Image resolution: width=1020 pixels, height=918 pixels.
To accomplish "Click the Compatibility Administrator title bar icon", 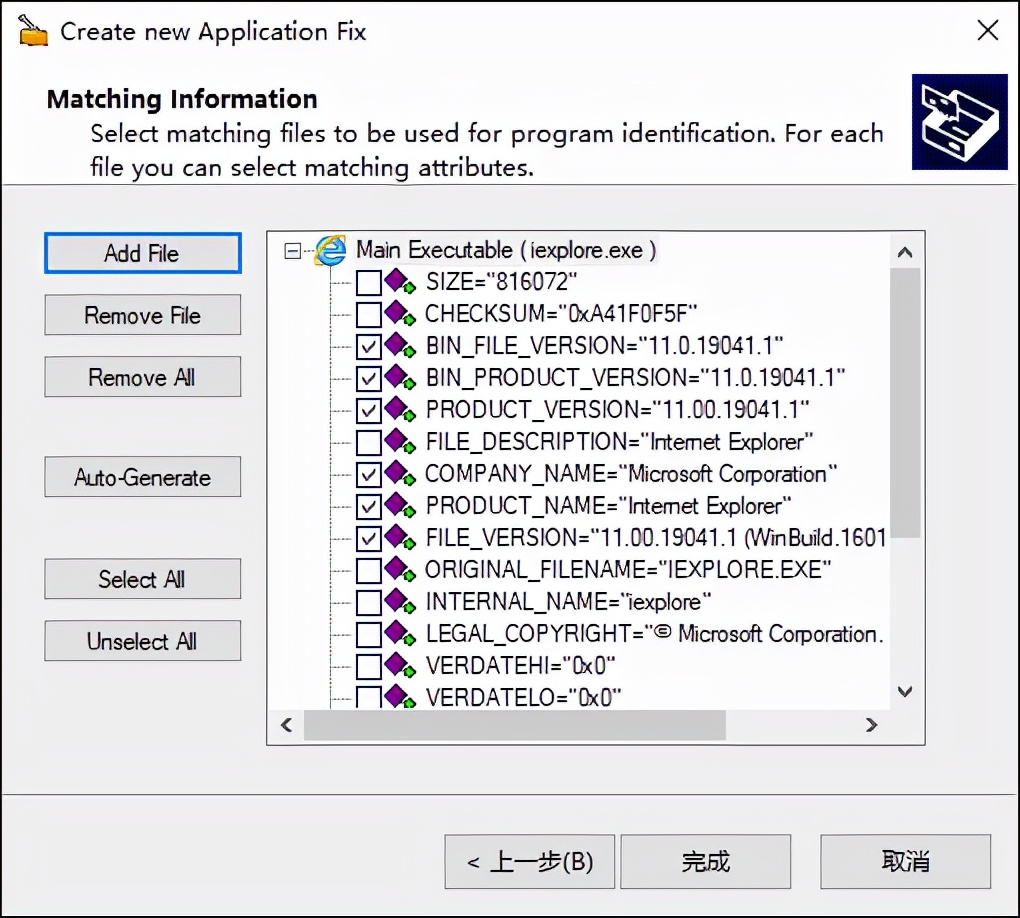I will [x=33, y=31].
